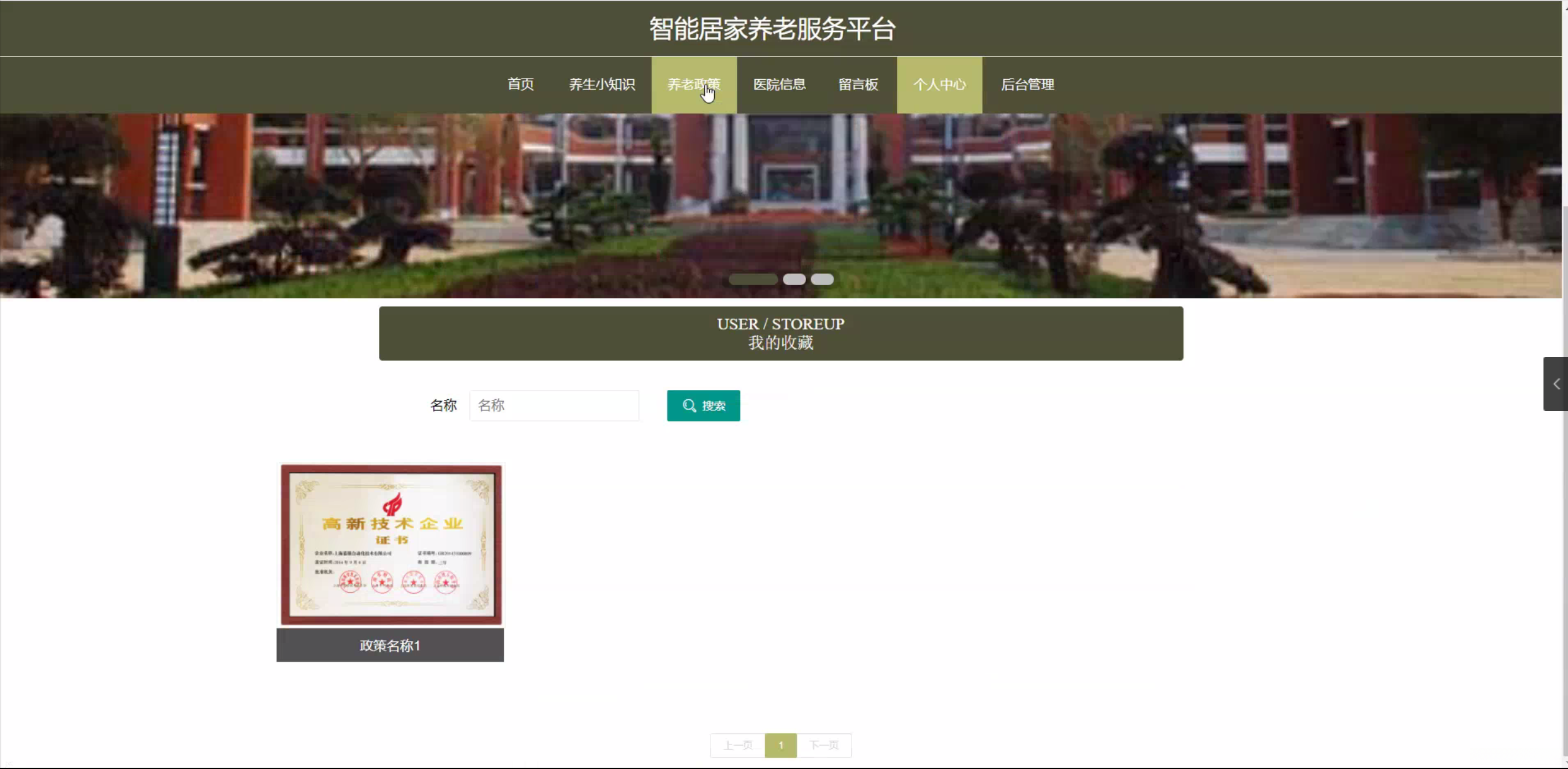1568x769 pixels.
Task: Open 首页 navigation tab
Action: (x=520, y=85)
